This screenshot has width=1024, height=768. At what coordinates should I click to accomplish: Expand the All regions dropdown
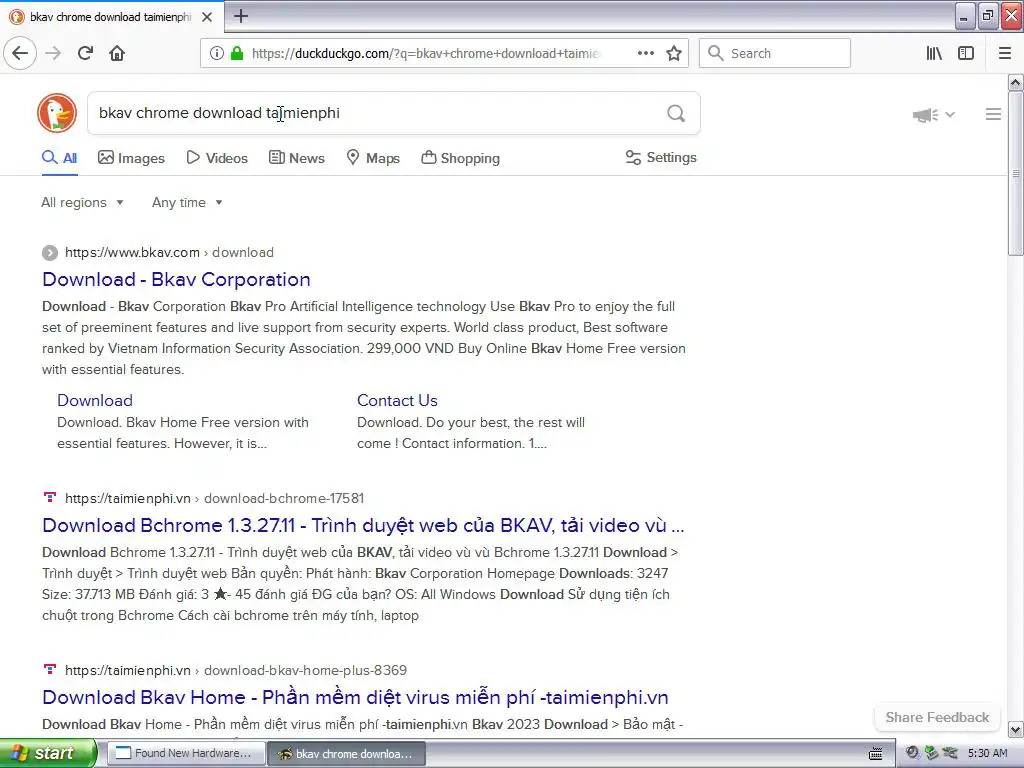[82, 202]
